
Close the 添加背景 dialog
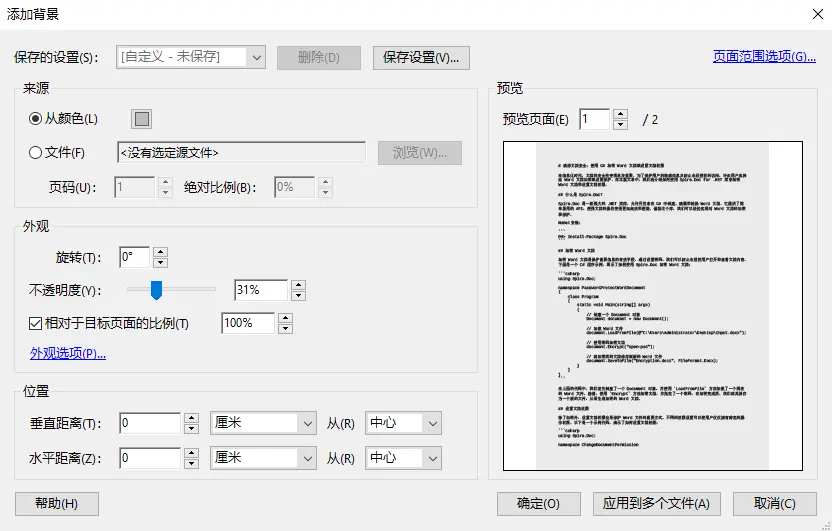(818, 14)
